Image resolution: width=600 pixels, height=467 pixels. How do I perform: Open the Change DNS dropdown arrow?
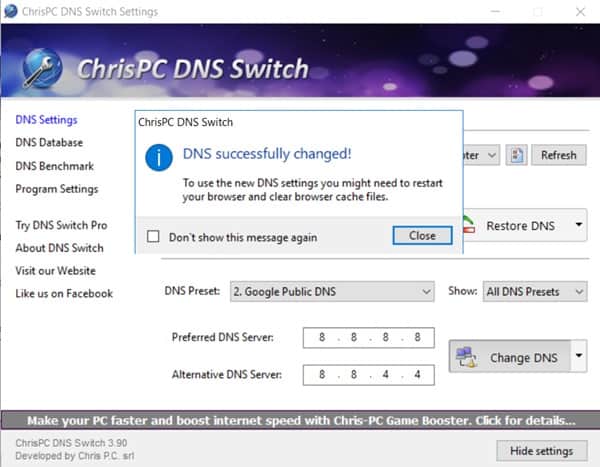pos(579,356)
